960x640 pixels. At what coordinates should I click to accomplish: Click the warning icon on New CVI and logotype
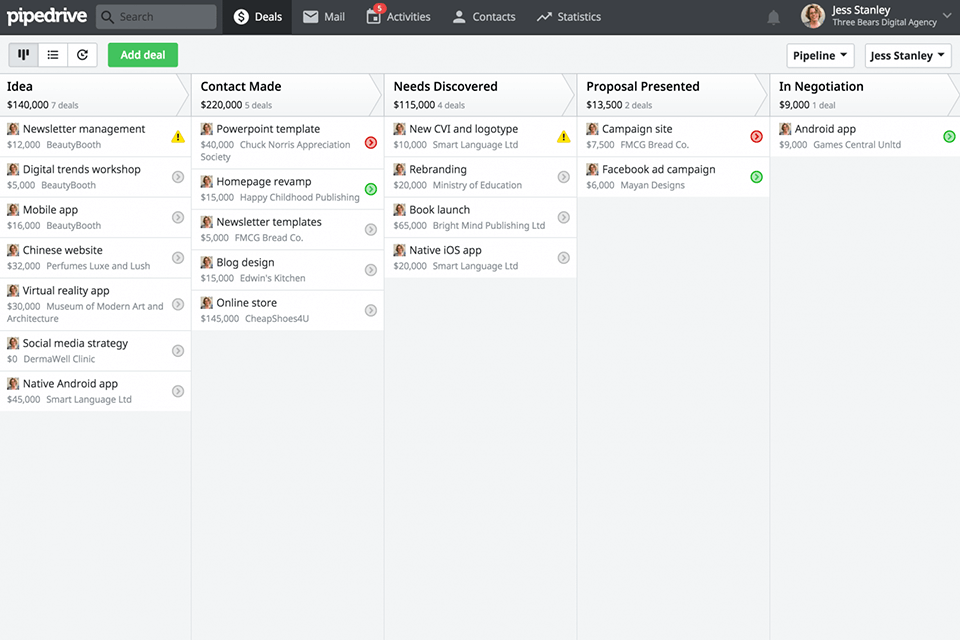[563, 137]
